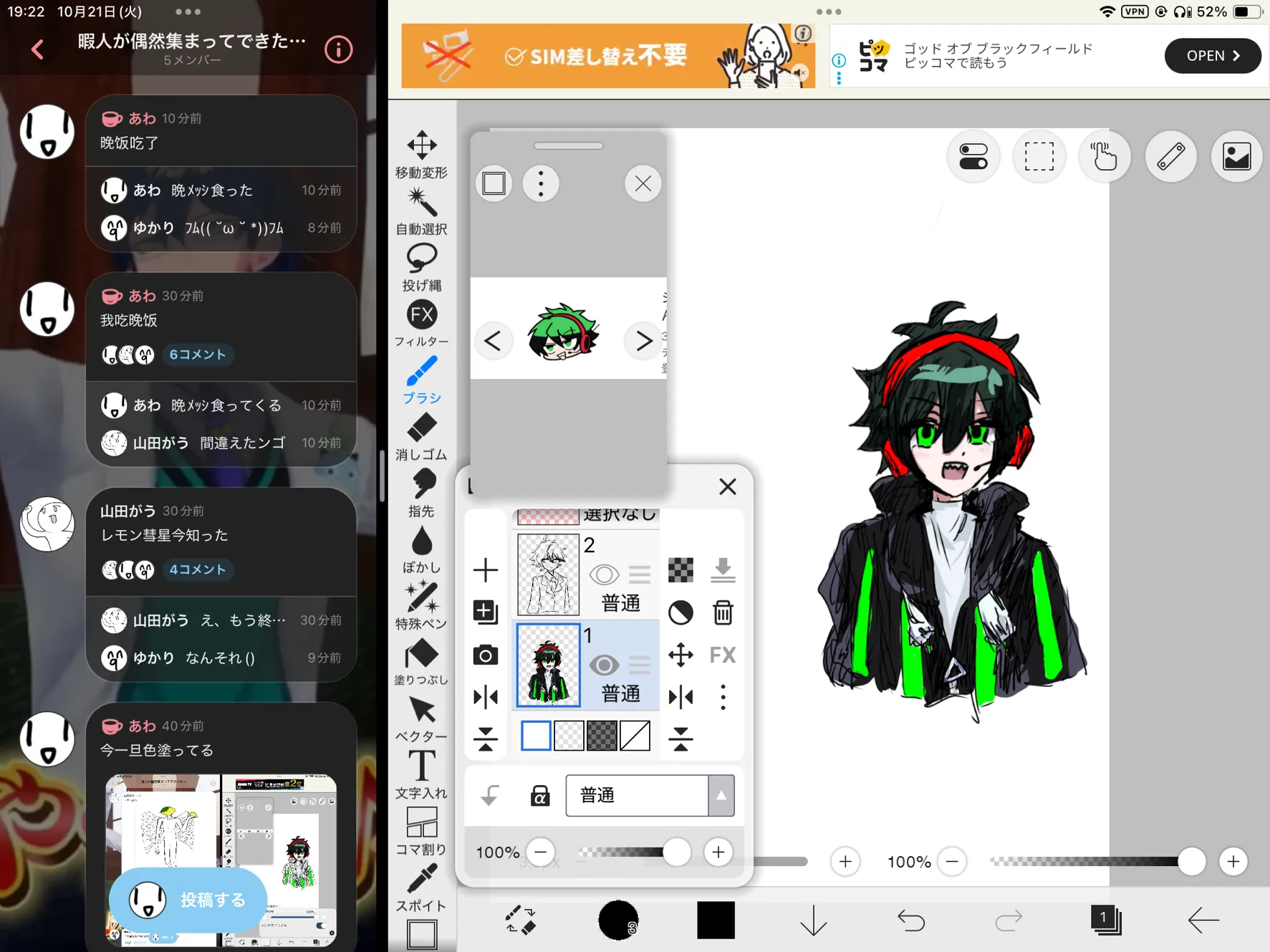Open the black color square swatch
This screenshot has height=952, width=1270.
716,920
